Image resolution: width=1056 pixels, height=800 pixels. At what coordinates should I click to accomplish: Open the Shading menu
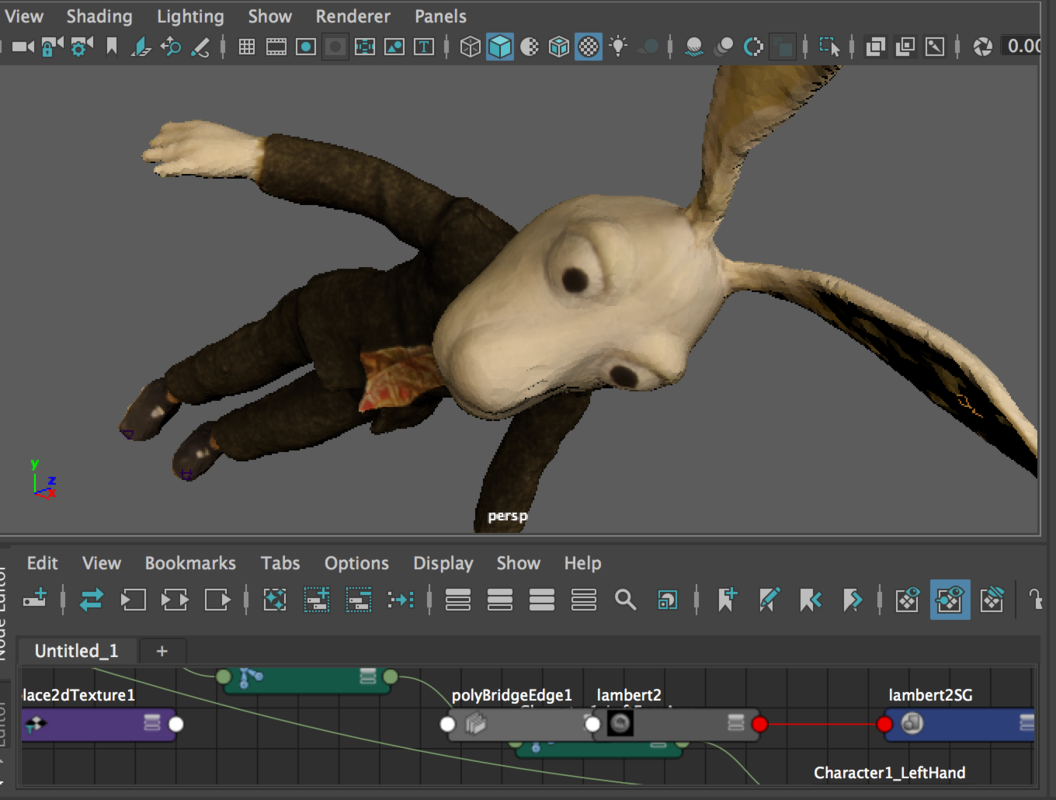(99, 16)
